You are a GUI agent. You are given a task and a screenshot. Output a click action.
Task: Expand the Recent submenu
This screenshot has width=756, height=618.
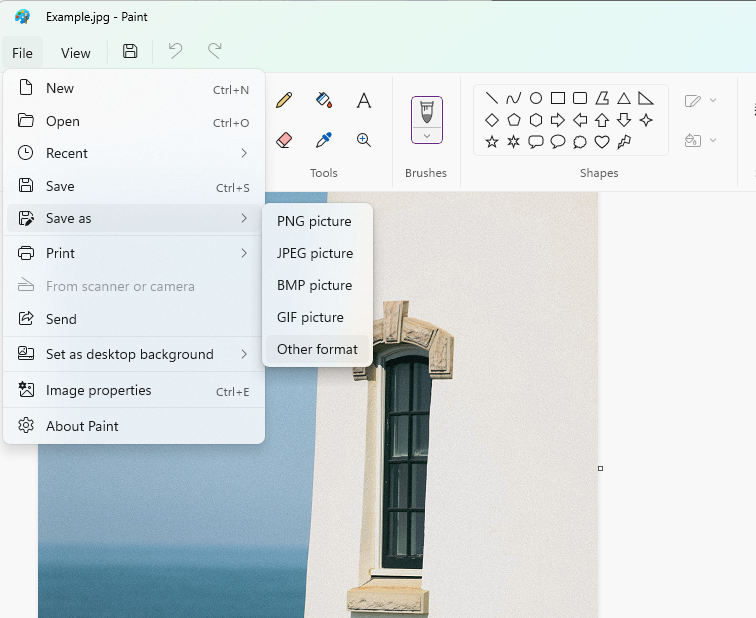click(134, 153)
